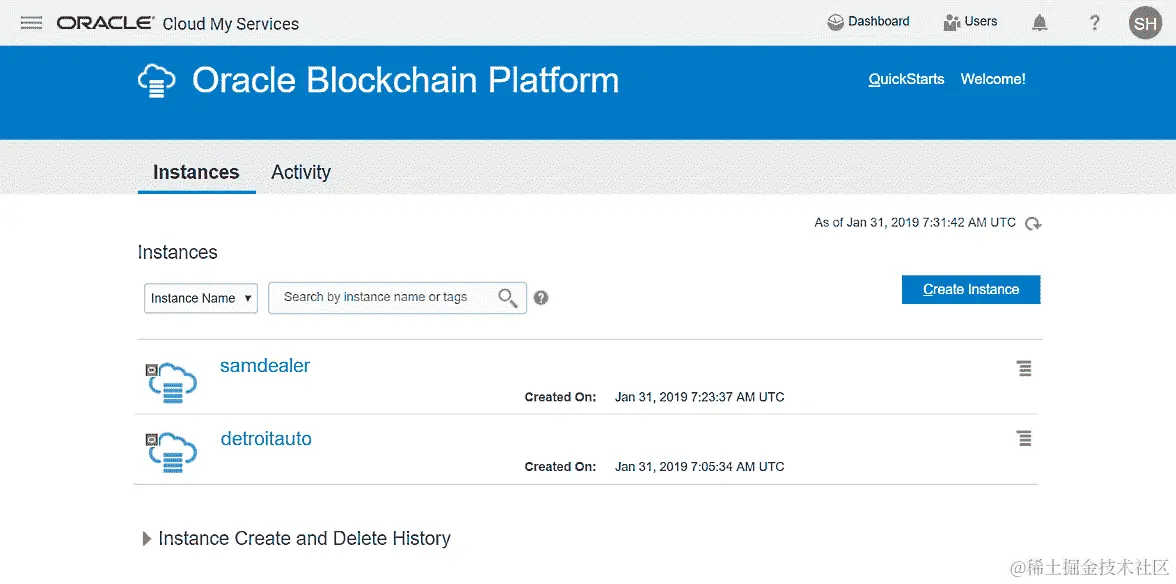Open the help question mark icon

1095,22
